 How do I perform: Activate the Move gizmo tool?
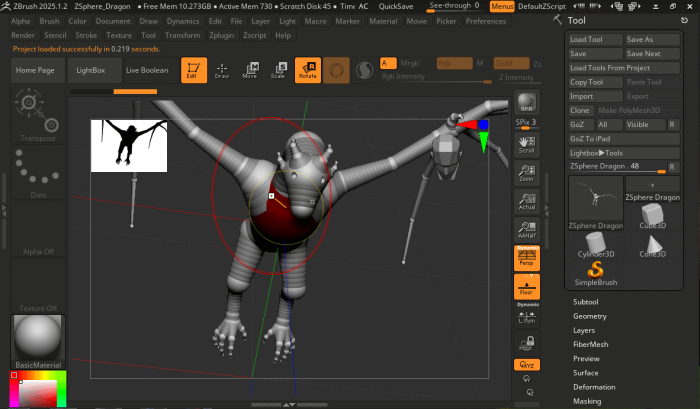[250, 70]
